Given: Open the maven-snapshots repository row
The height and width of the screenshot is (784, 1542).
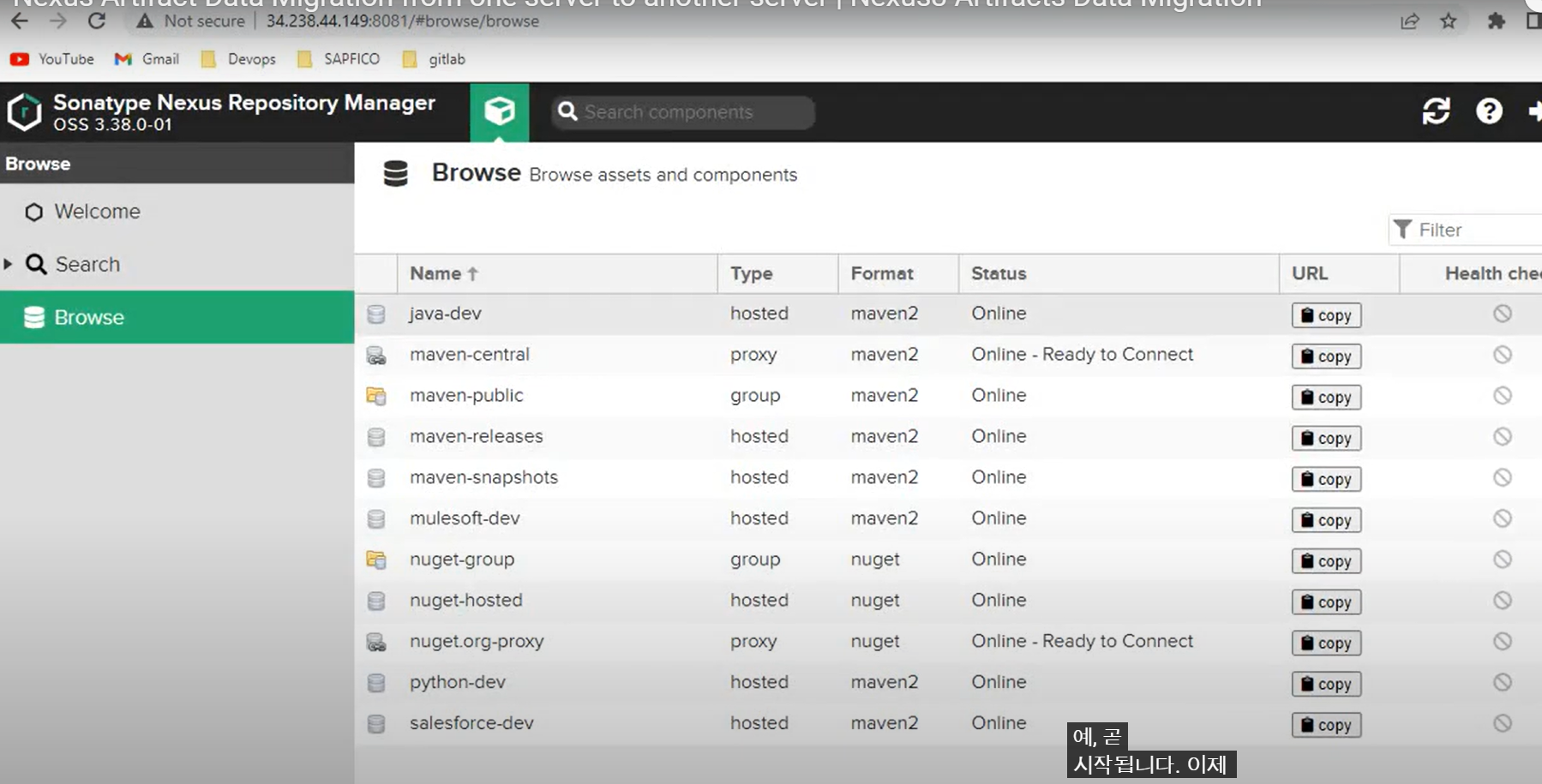Looking at the screenshot, I should (x=948, y=478).
